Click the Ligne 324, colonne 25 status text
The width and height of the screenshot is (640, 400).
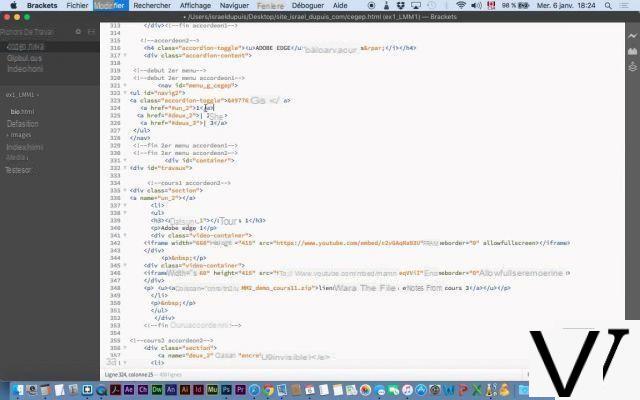[x=129, y=374]
